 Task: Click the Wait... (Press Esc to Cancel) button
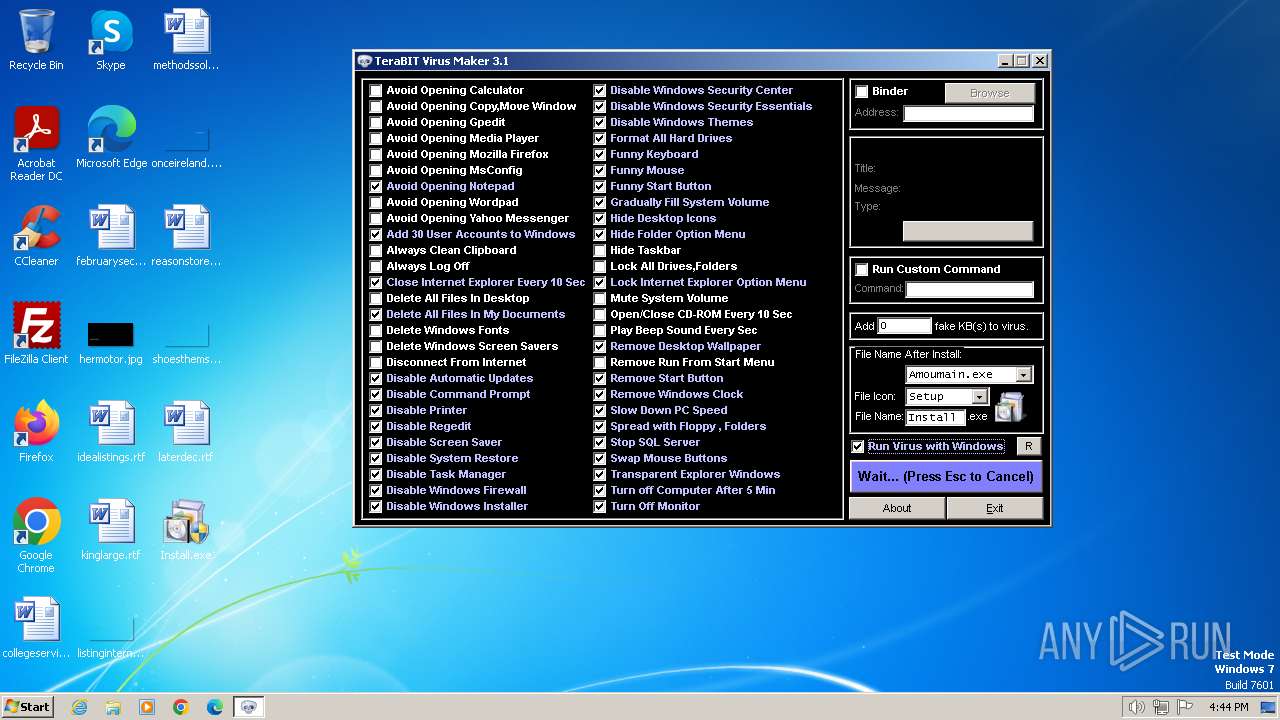[946, 476]
